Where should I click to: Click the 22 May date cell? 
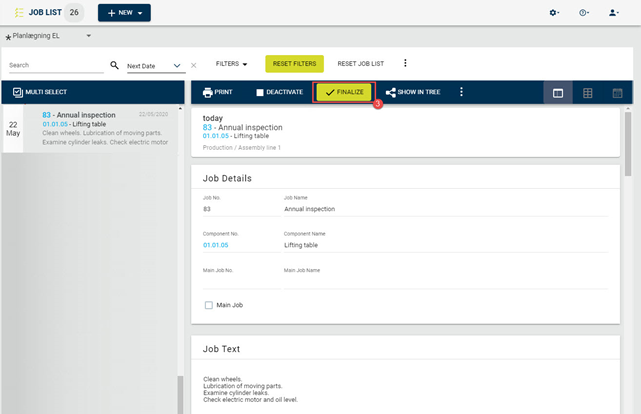coord(13,129)
